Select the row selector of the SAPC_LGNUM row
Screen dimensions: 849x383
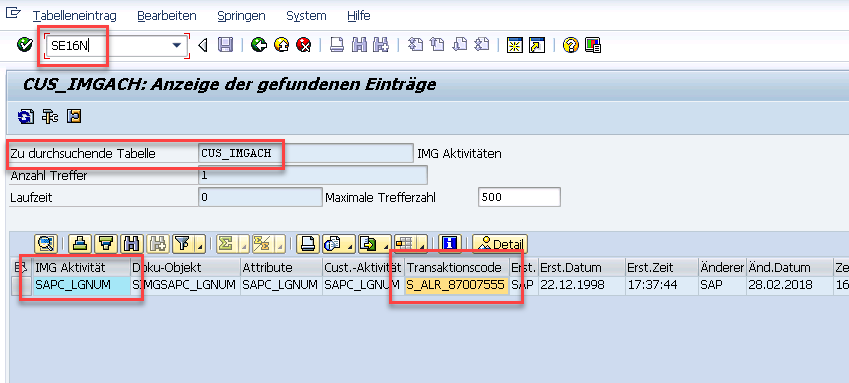coord(21,285)
